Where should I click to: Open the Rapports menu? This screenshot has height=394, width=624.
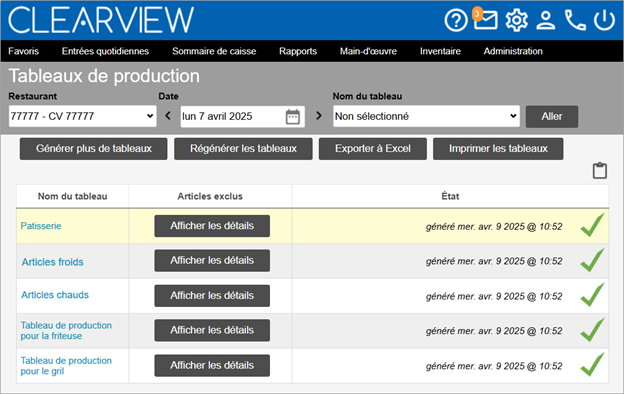(x=298, y=51)
